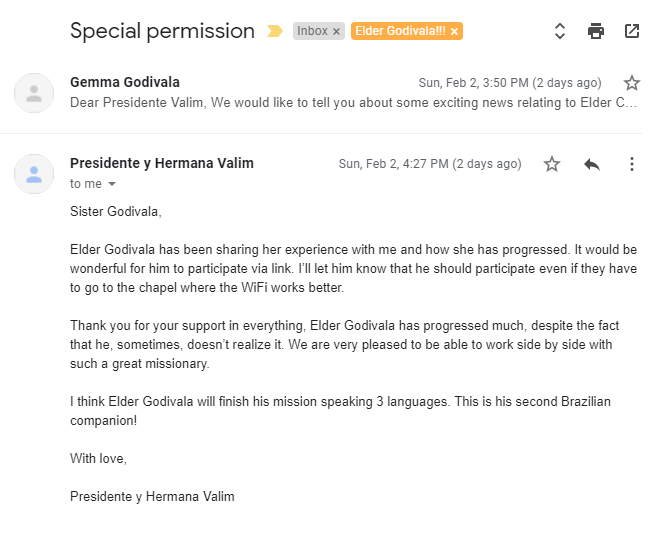Toggle the yellow importance marker

[x=275, y=31]
